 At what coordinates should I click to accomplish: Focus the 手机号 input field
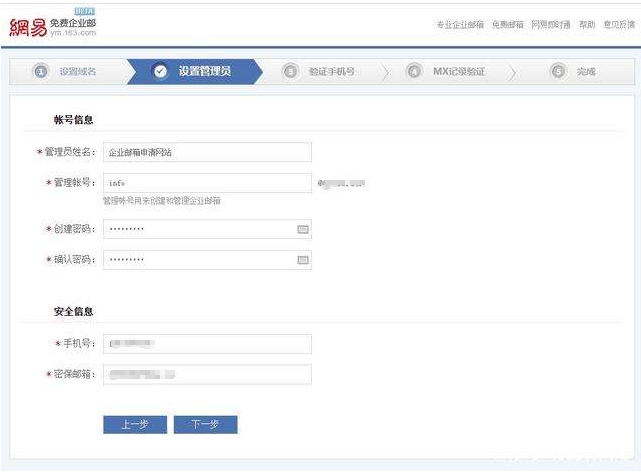(207, 344)
